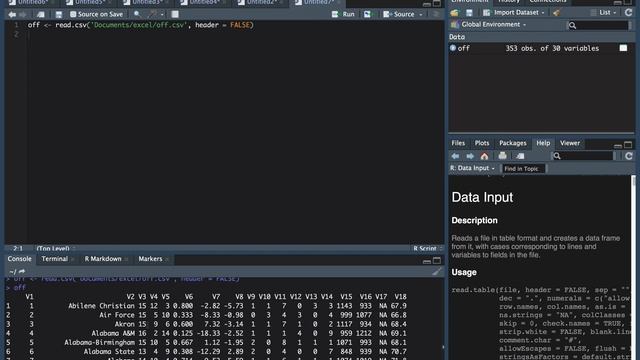Open Global Environment dropdown

click(489, 24)
